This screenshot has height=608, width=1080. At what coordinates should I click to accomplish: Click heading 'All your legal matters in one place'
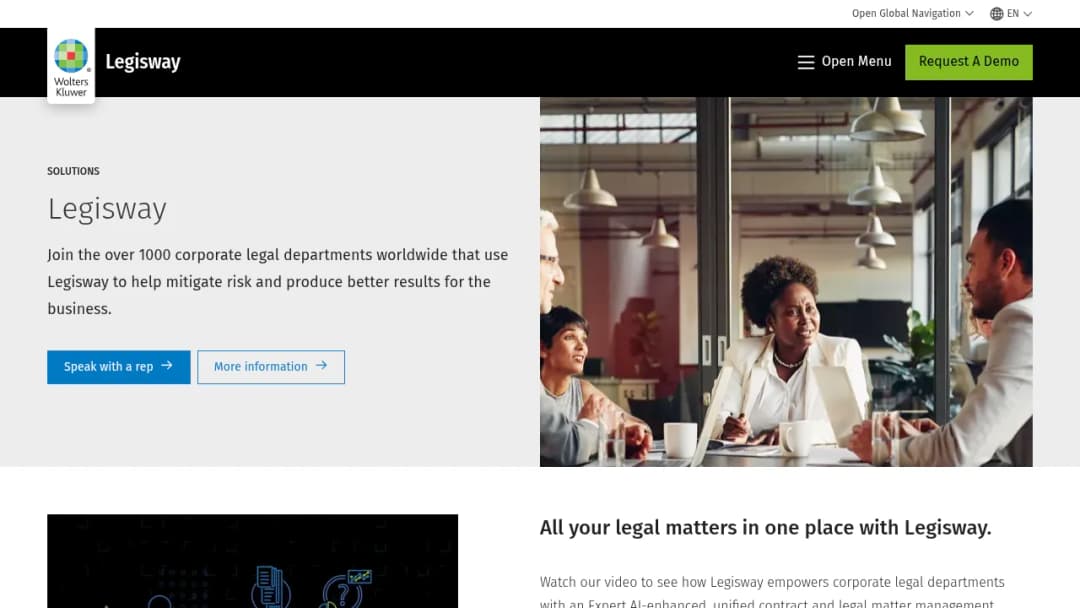coord(765,527)
